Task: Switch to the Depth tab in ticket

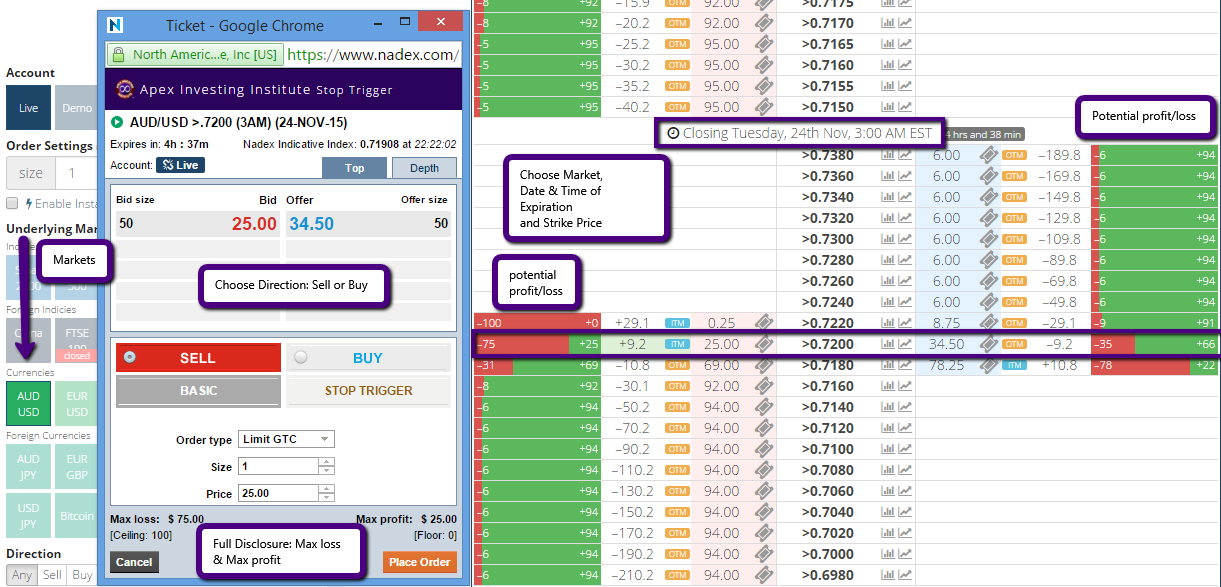Action: click(x=424, y=168)
